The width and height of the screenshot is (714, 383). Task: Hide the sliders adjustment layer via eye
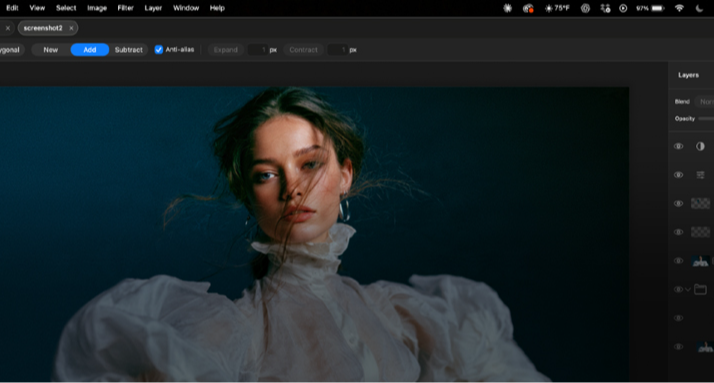click(x=678, y=175)
